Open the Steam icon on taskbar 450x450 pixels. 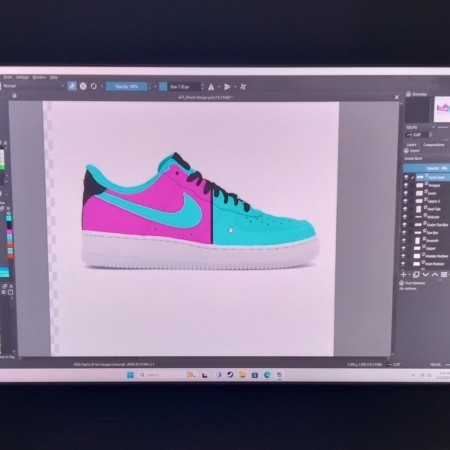(230, 375)
